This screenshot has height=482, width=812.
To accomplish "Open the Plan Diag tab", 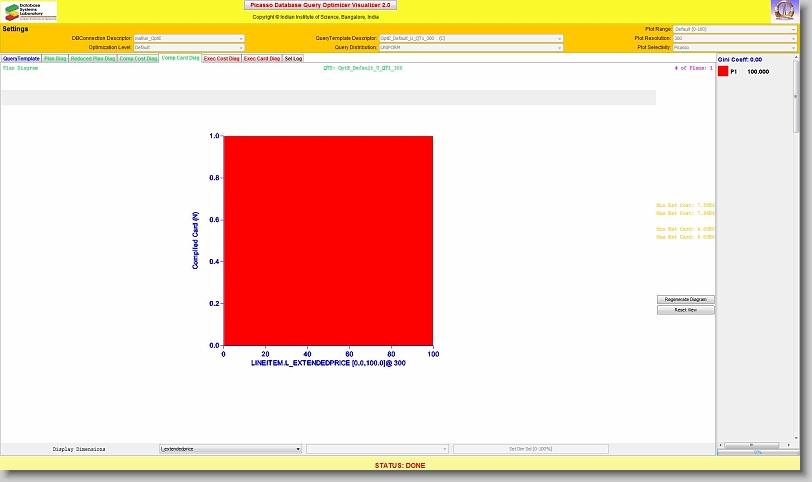I will (55, 58).
